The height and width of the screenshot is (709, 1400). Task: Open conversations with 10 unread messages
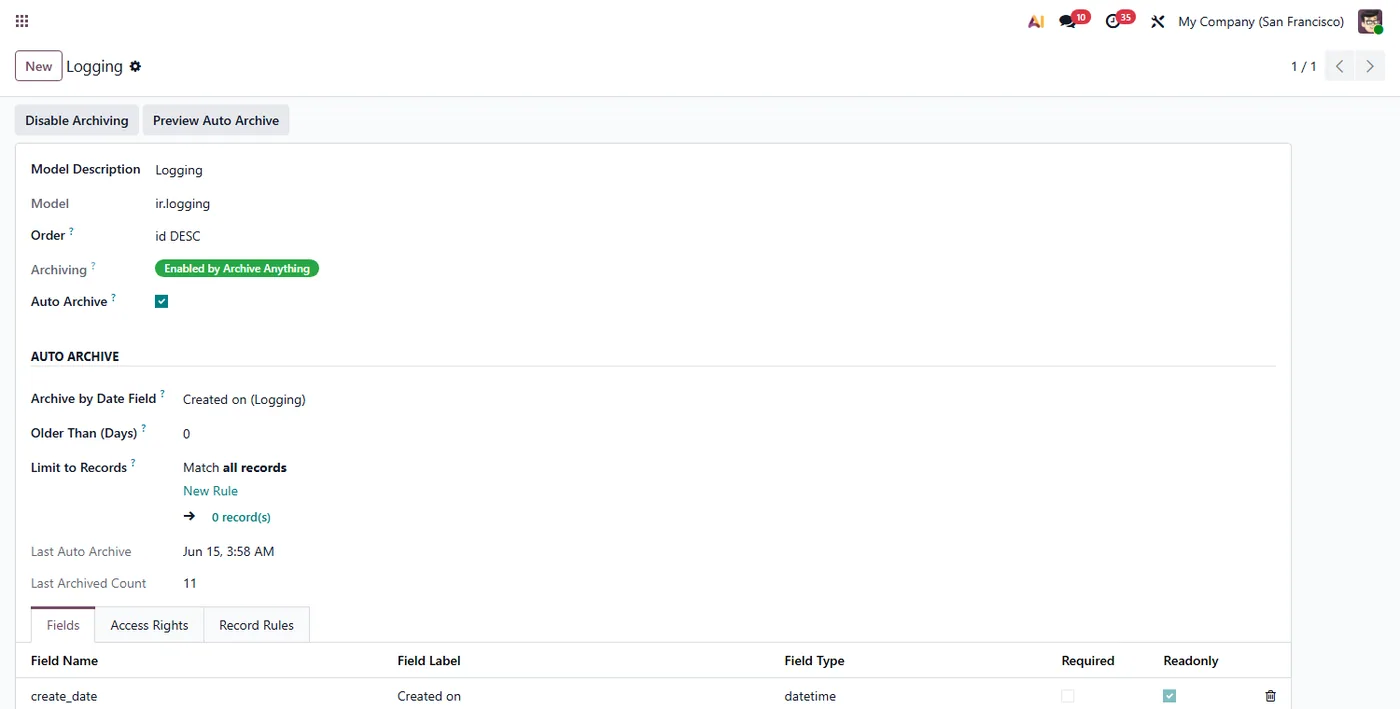coord(1073,20)
